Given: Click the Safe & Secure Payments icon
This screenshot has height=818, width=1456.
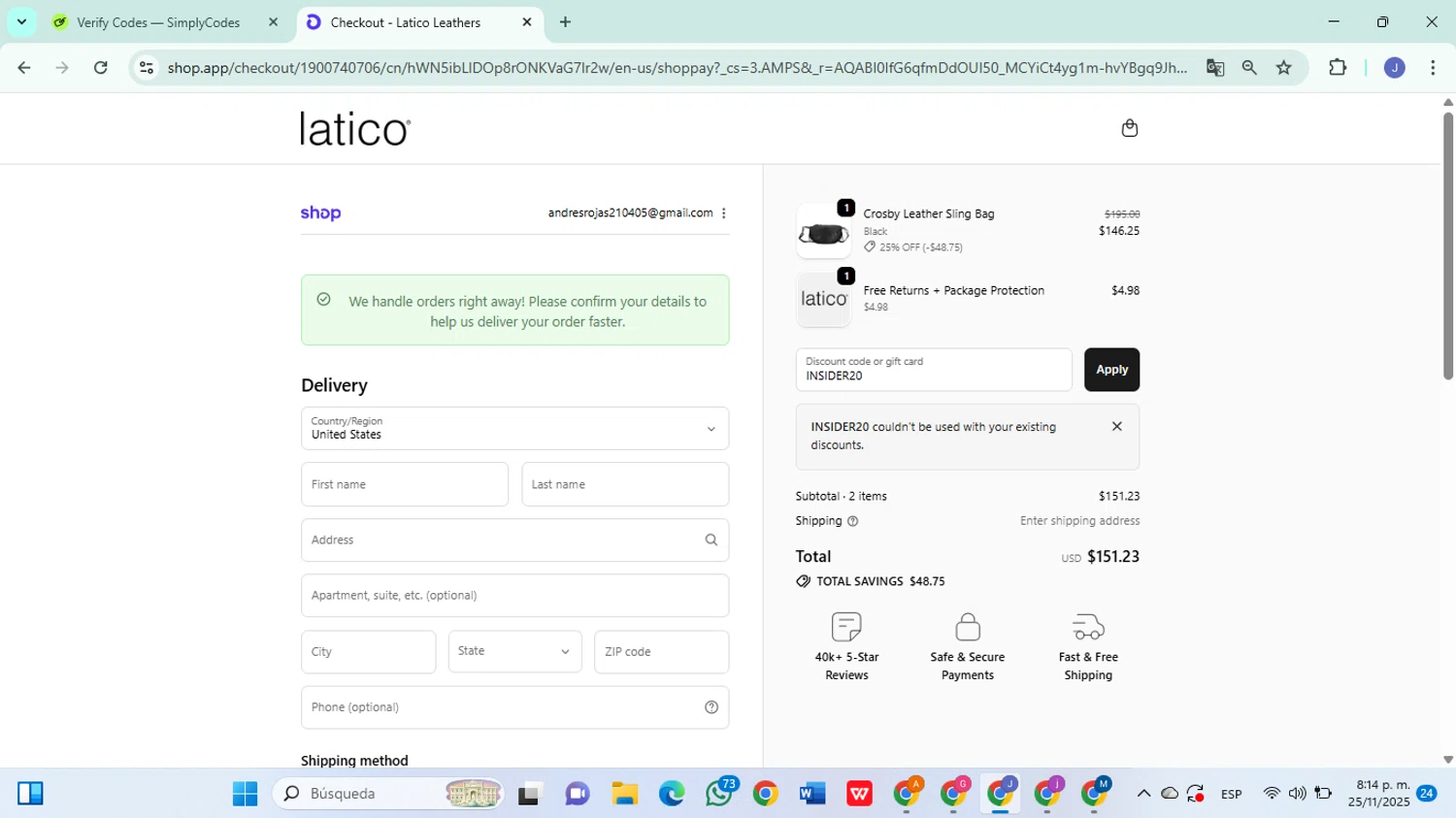Looking at the screenshot, I should point(968,627).
